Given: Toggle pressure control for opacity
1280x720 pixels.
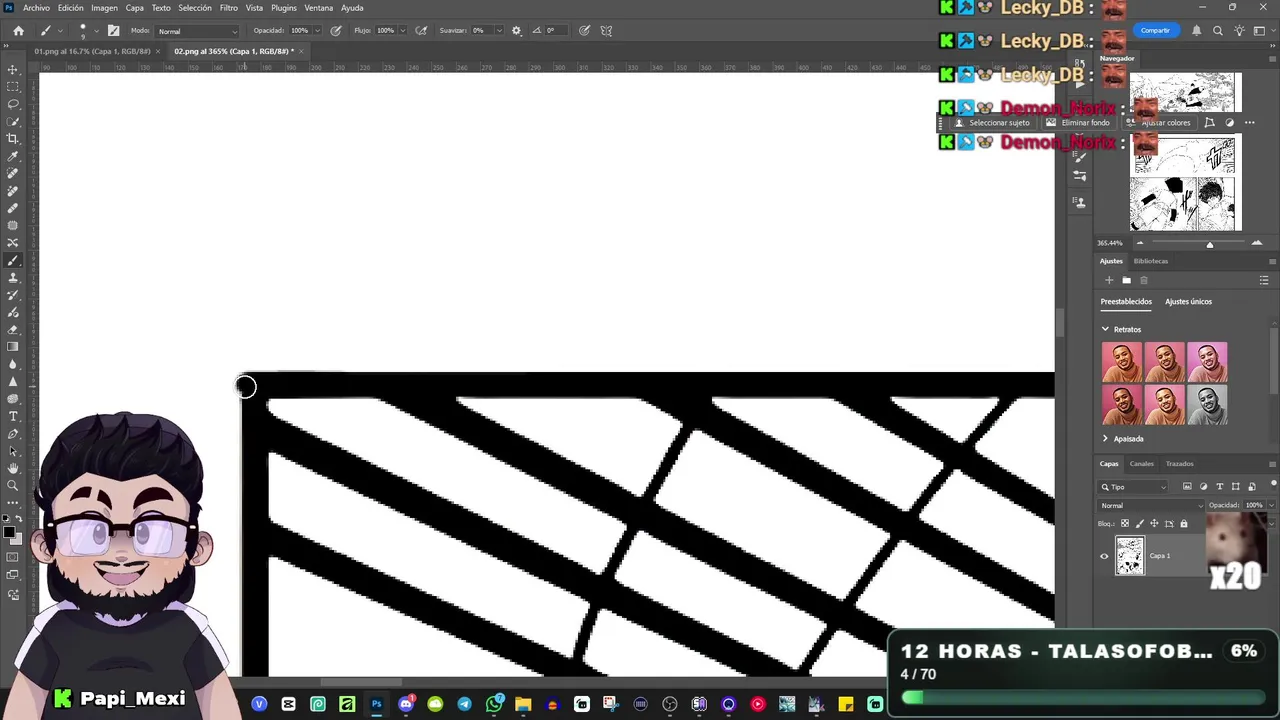Looking at the screenshot, I should point(336,30).
